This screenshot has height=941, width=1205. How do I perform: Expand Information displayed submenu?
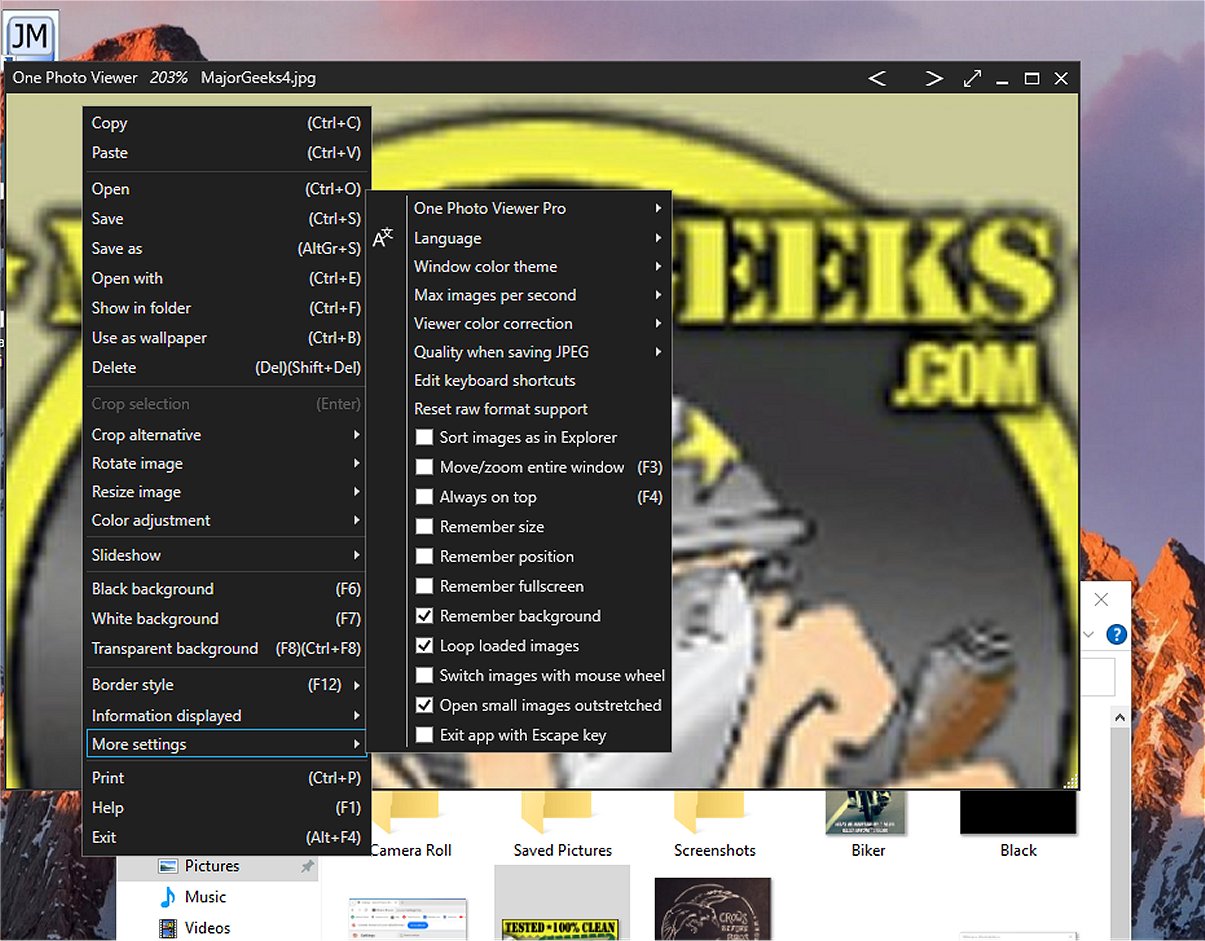coord(226,716)
